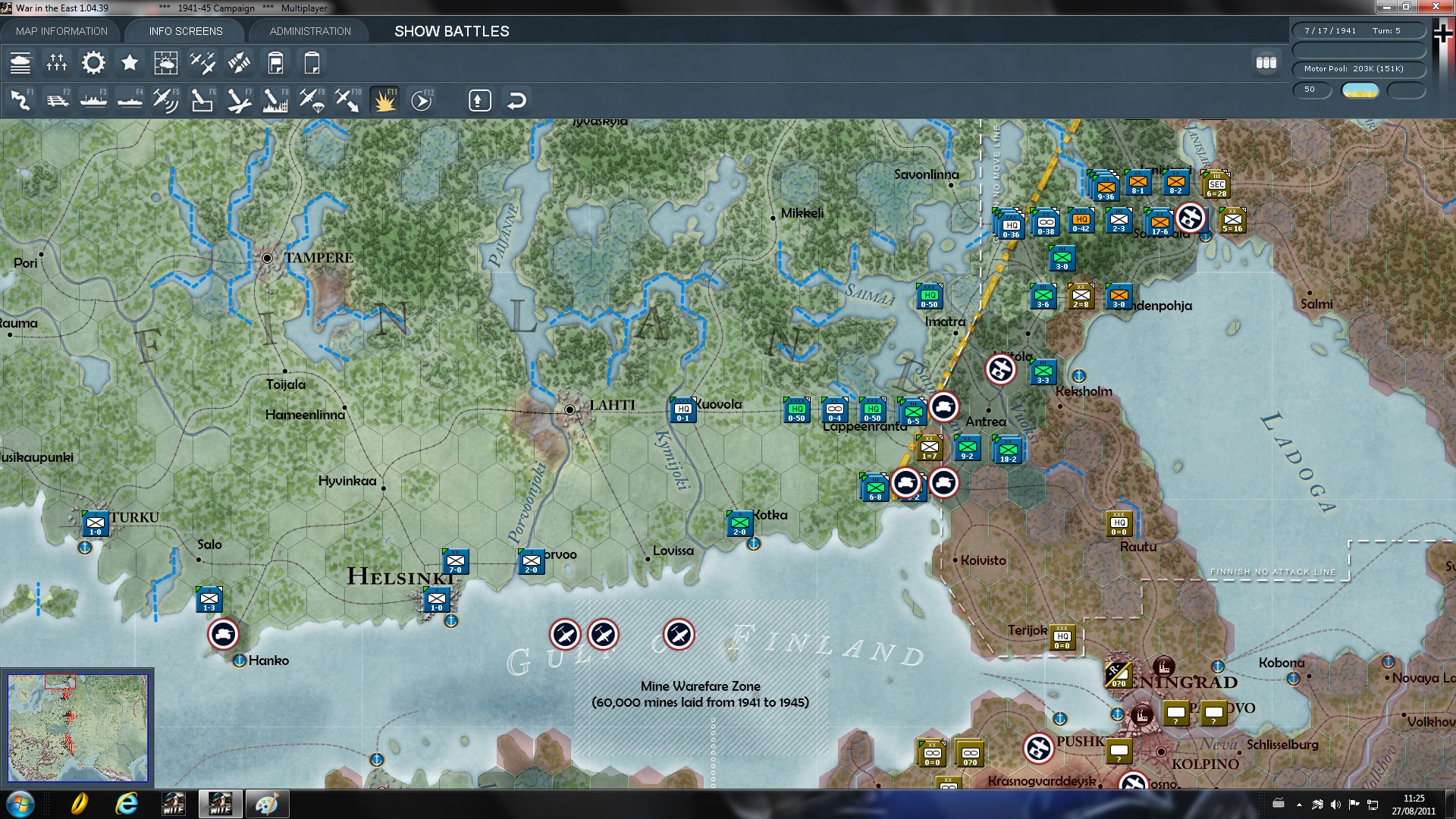1456x819 pixels.
Task: Open the Map Information tab
Action: pos(61,31)
